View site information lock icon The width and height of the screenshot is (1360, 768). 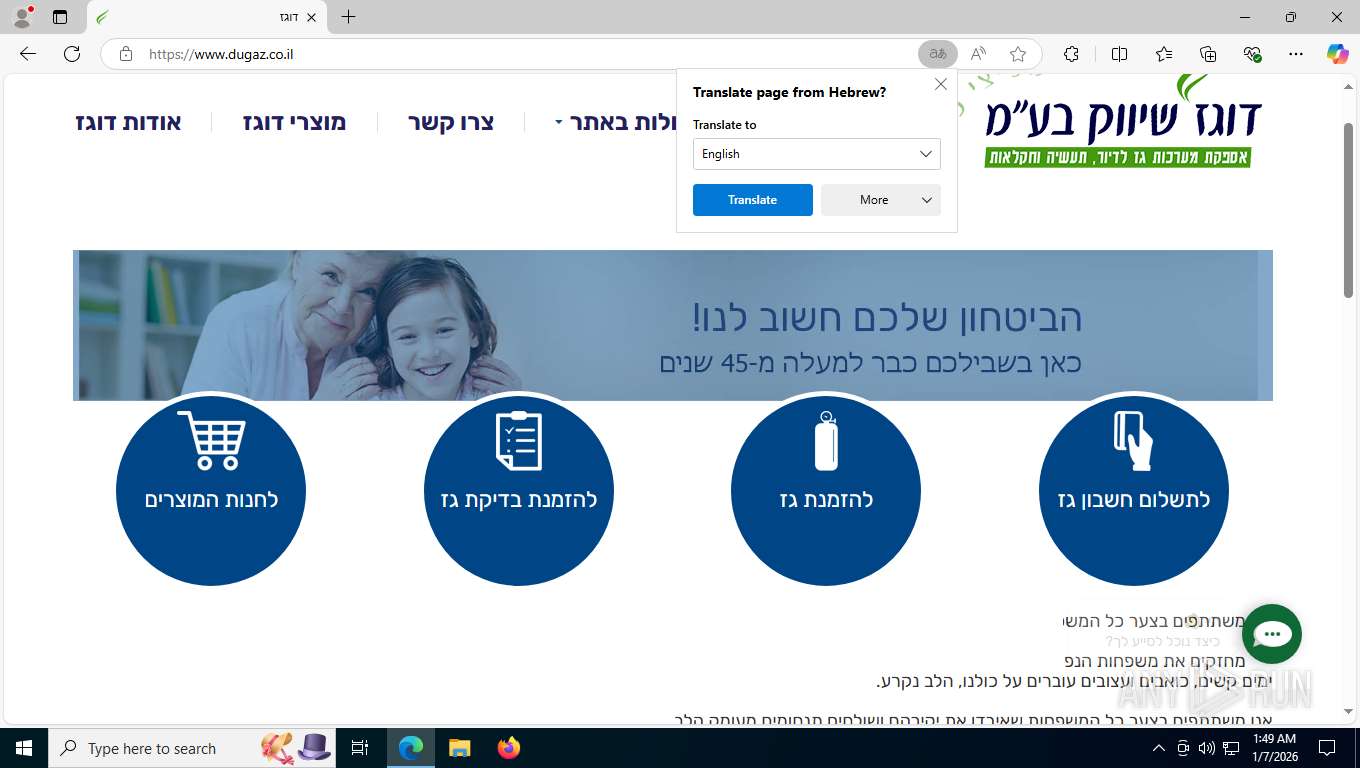point(125,54)
